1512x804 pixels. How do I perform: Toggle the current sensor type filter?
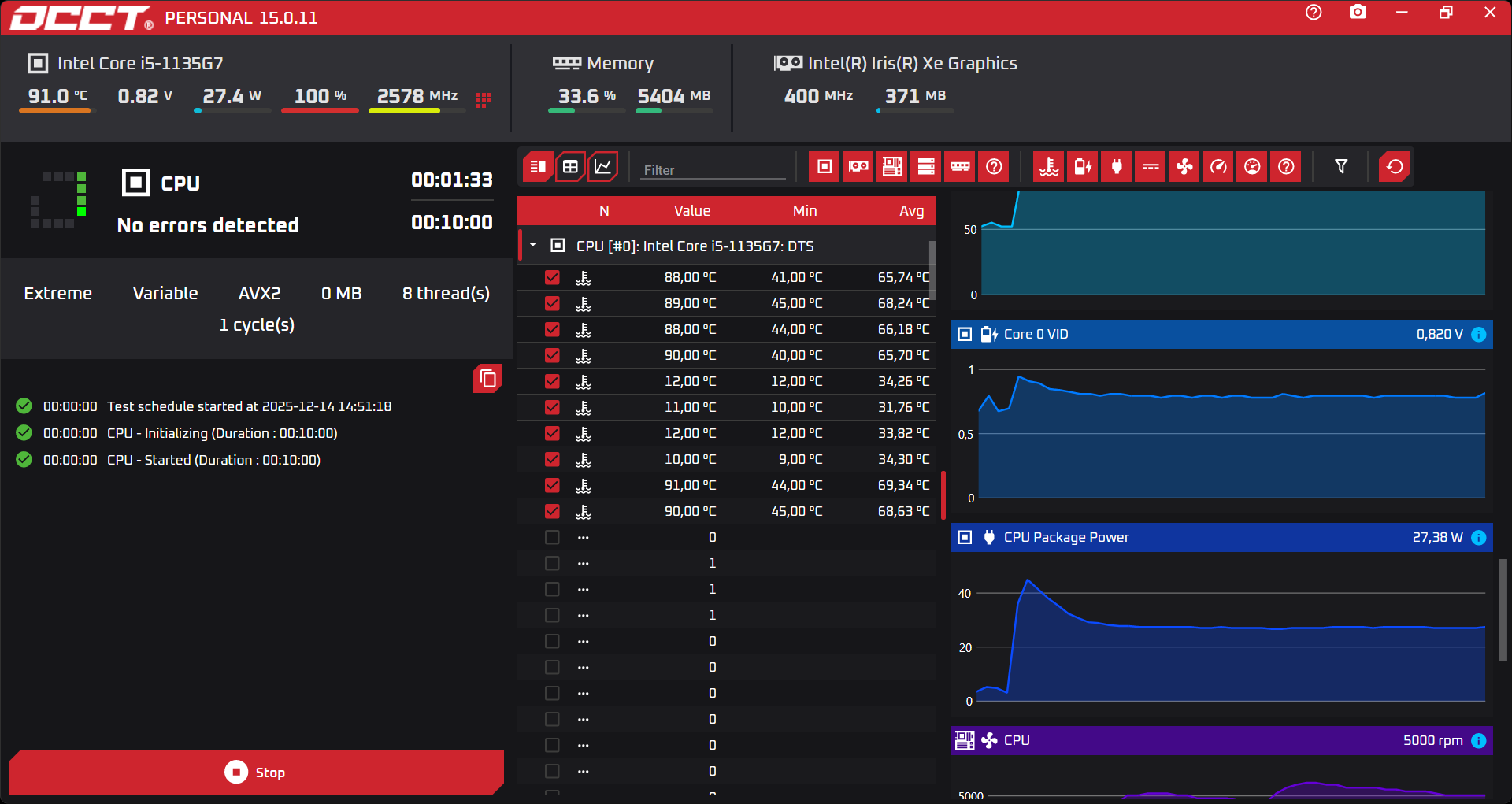[x=1151, y=167]
